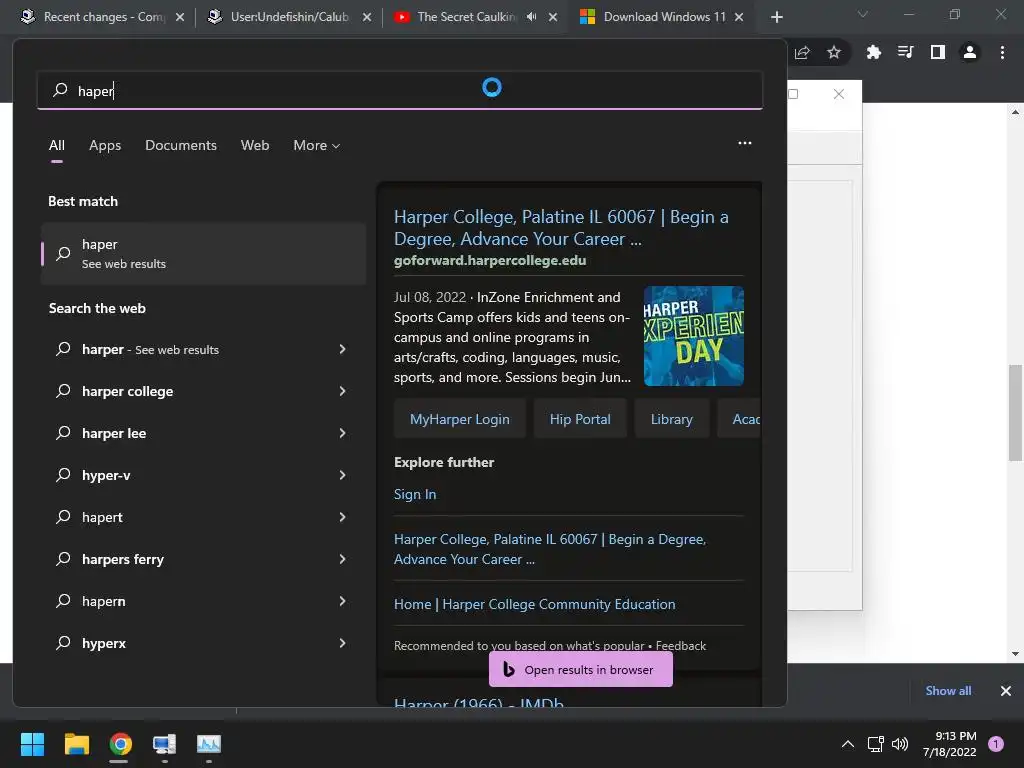The width and height of the screenshot is (1024, 768).
Task: Open the Chrome profile avatar
Action: pos(970,52)
